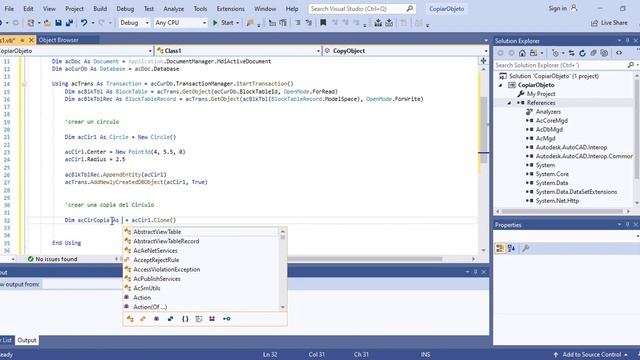Click the Start debugging button
Image resolution: width=640 pixels, height=360 pixels.
223,23
